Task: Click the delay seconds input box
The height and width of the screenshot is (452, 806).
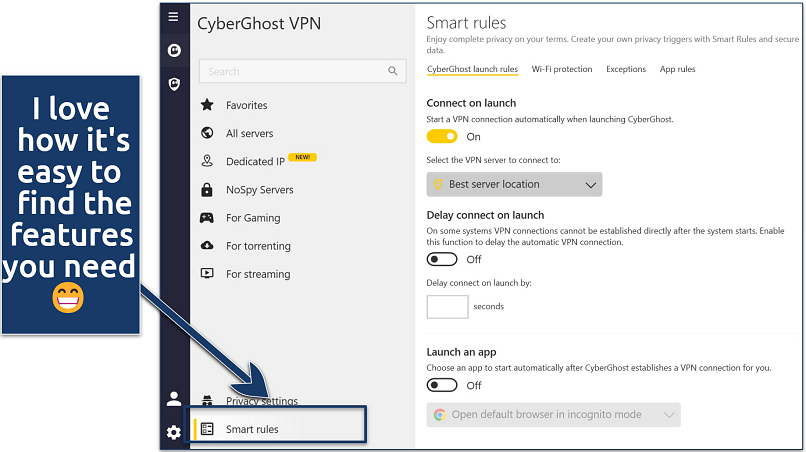Action: pyautogui.click(x=447, y=306)
